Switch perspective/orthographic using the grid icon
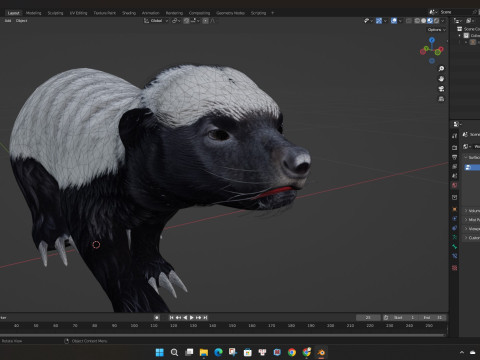The width and height of the screenshot is (480, 360). point(441,99)
